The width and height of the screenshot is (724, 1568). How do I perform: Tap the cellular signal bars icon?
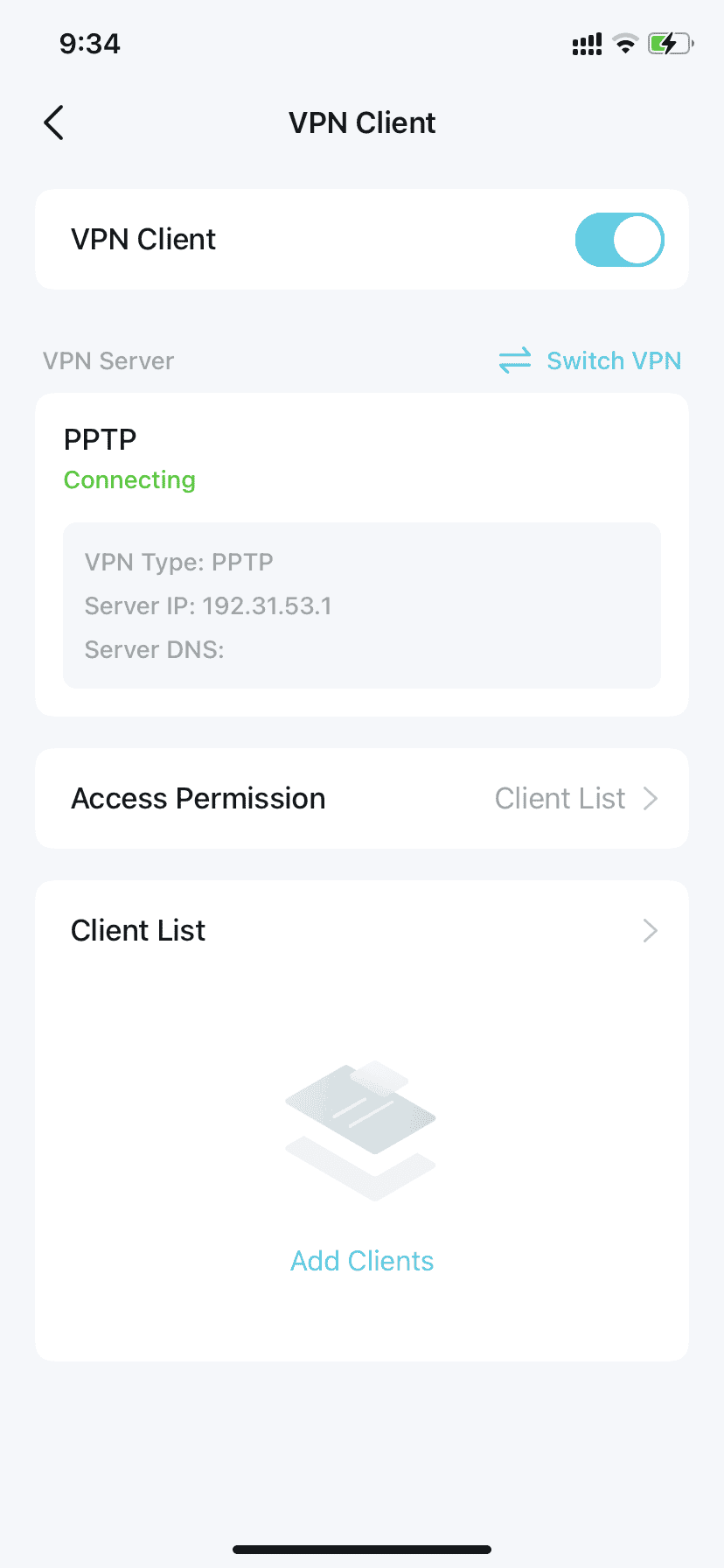(587, 45)
